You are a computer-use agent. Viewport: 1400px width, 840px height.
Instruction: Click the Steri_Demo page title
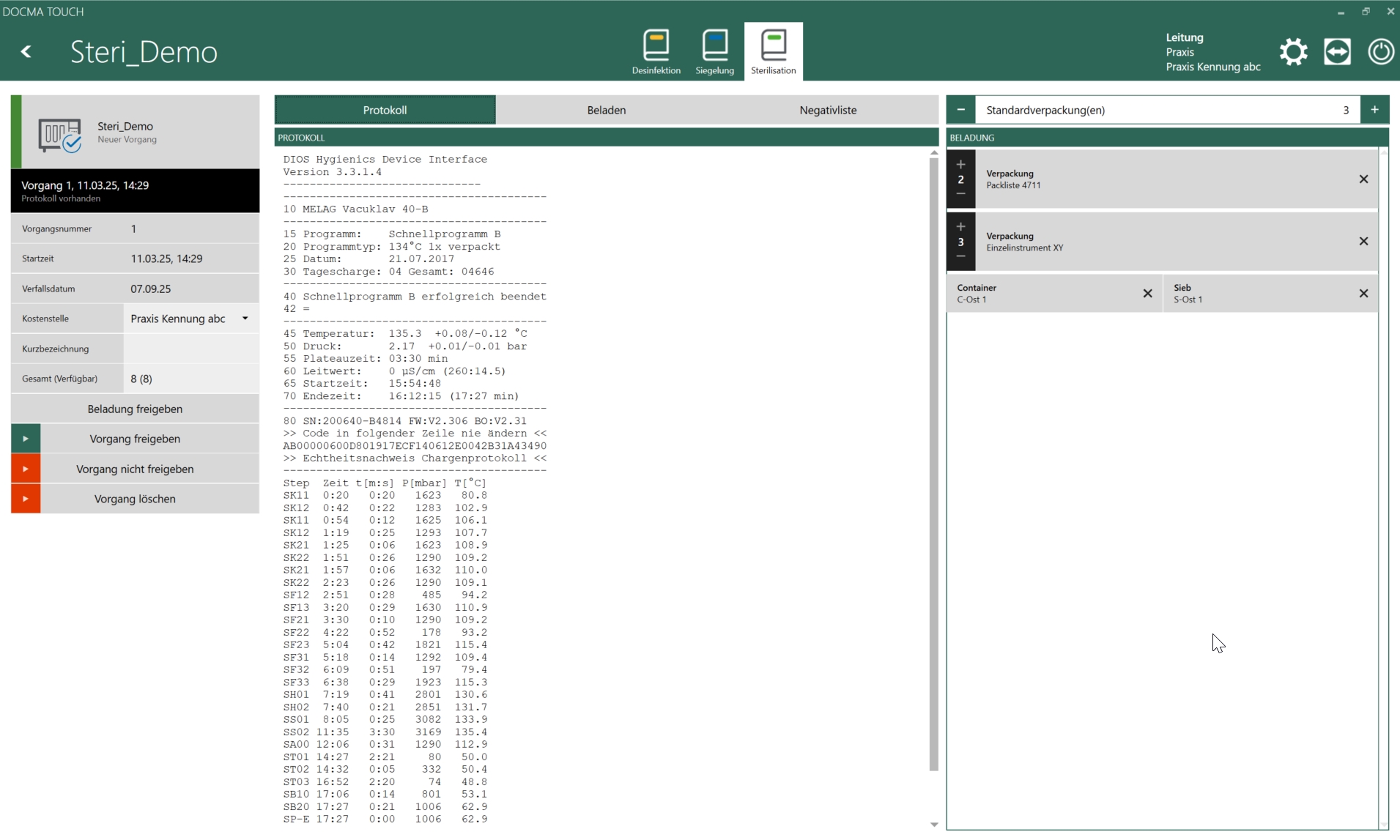[144, 51]
